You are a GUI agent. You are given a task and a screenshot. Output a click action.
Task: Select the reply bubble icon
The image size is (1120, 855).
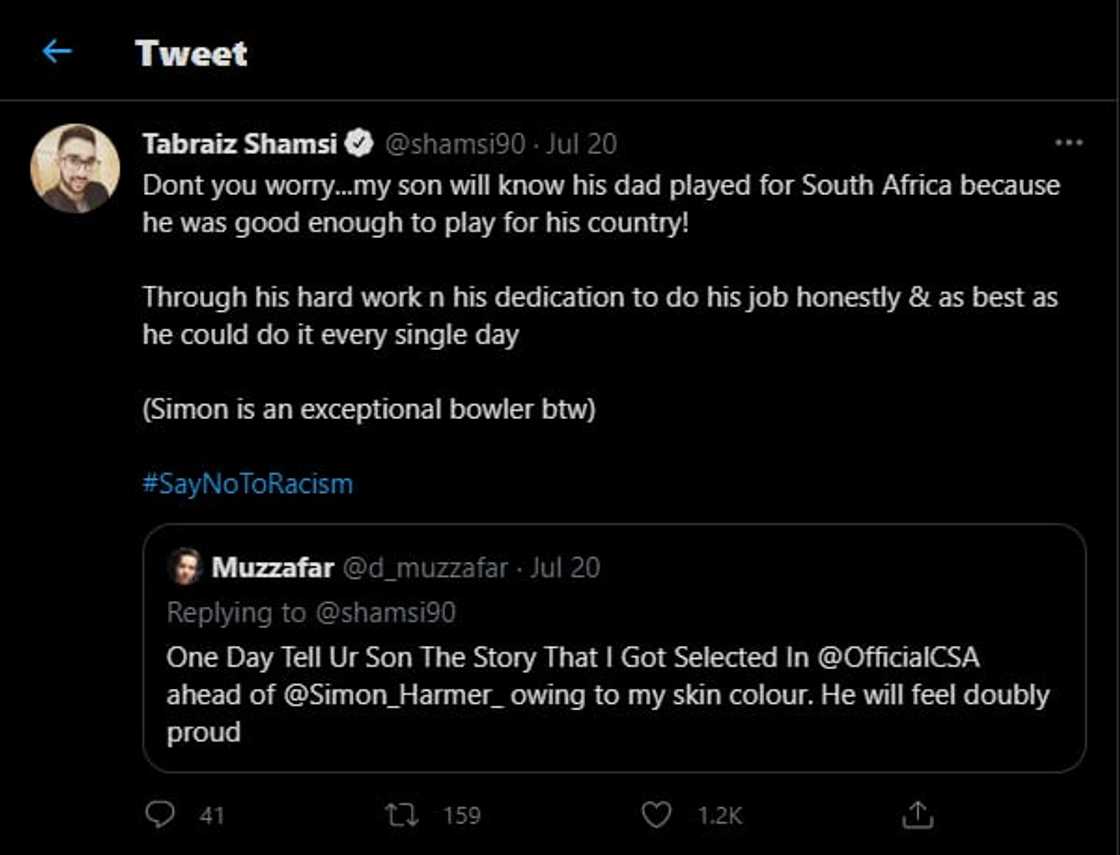point(161,815)
